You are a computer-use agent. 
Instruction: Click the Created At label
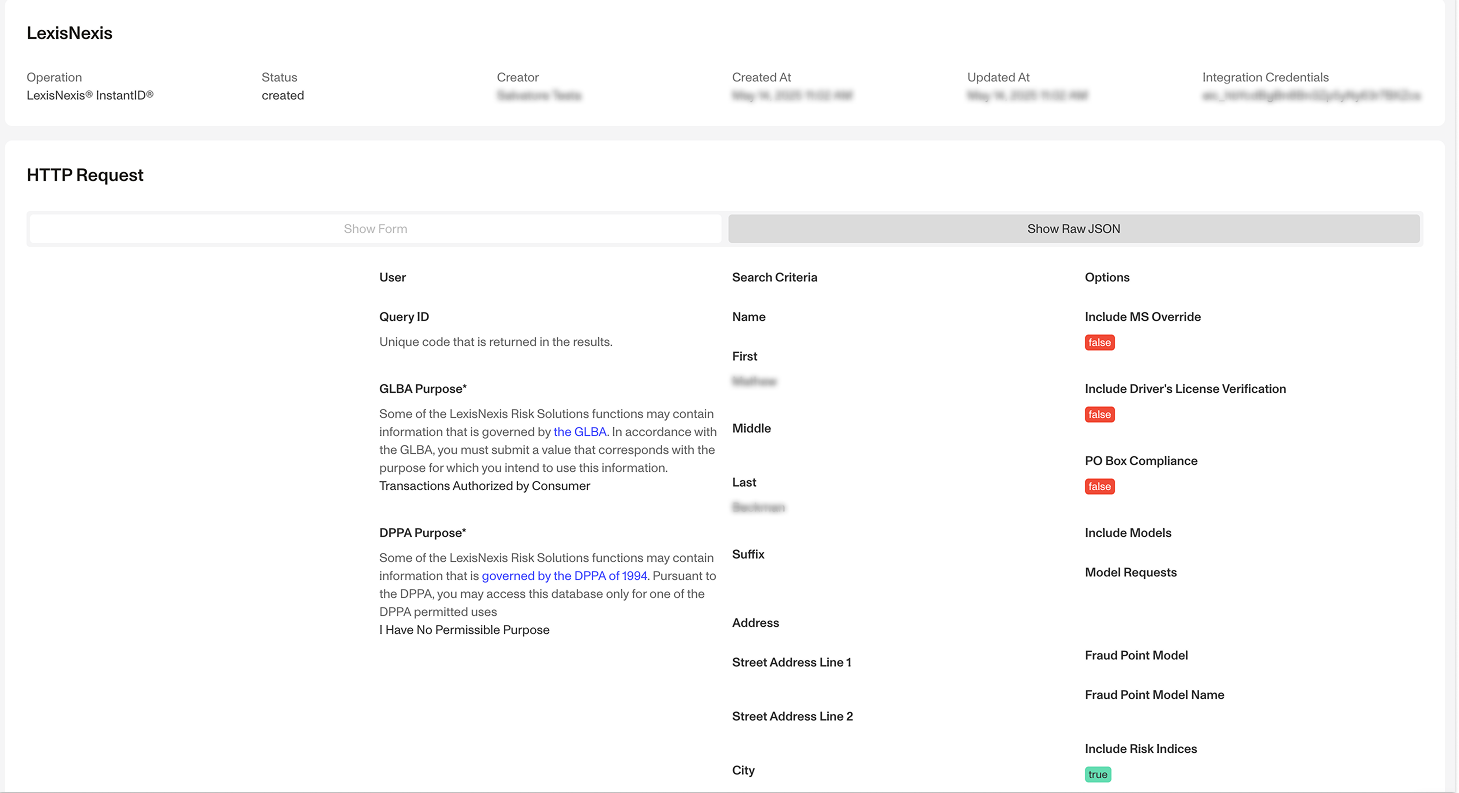click(762, 77)
